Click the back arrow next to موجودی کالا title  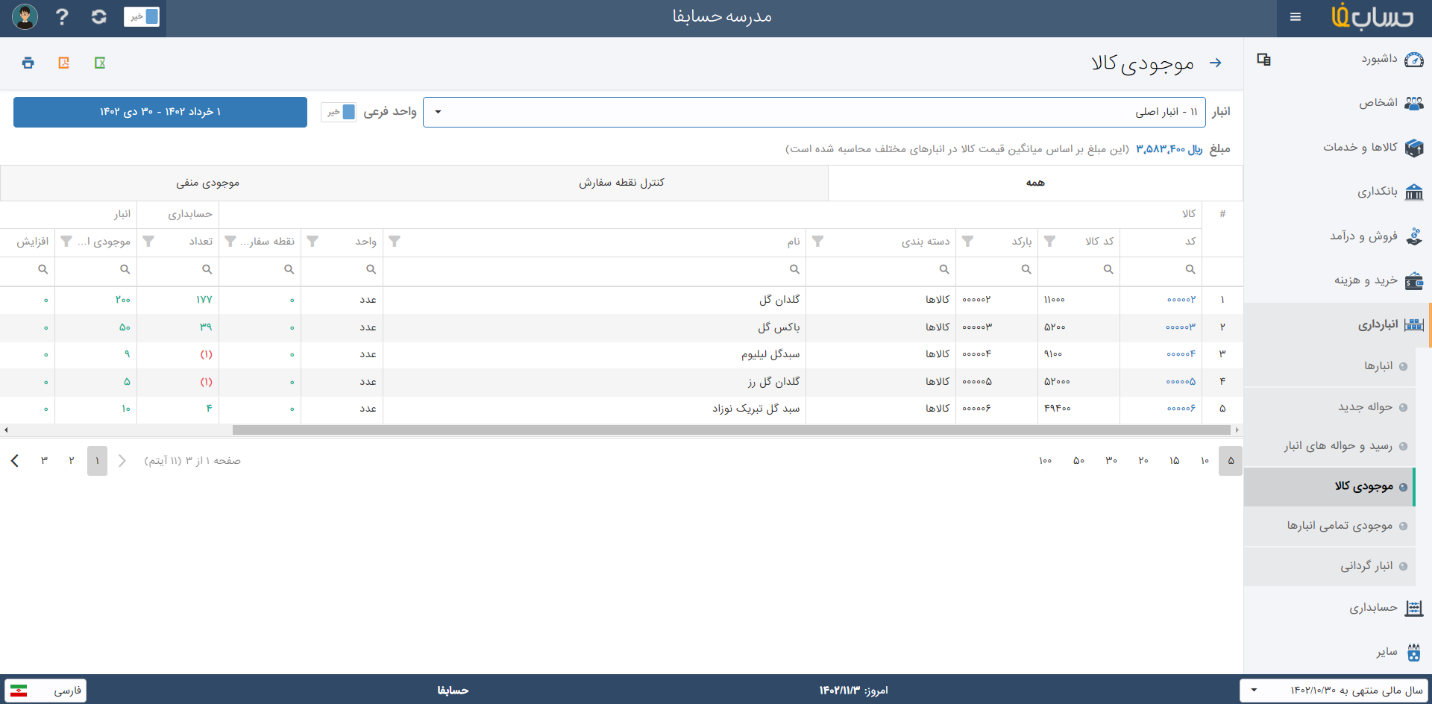tap(1216, 63)
